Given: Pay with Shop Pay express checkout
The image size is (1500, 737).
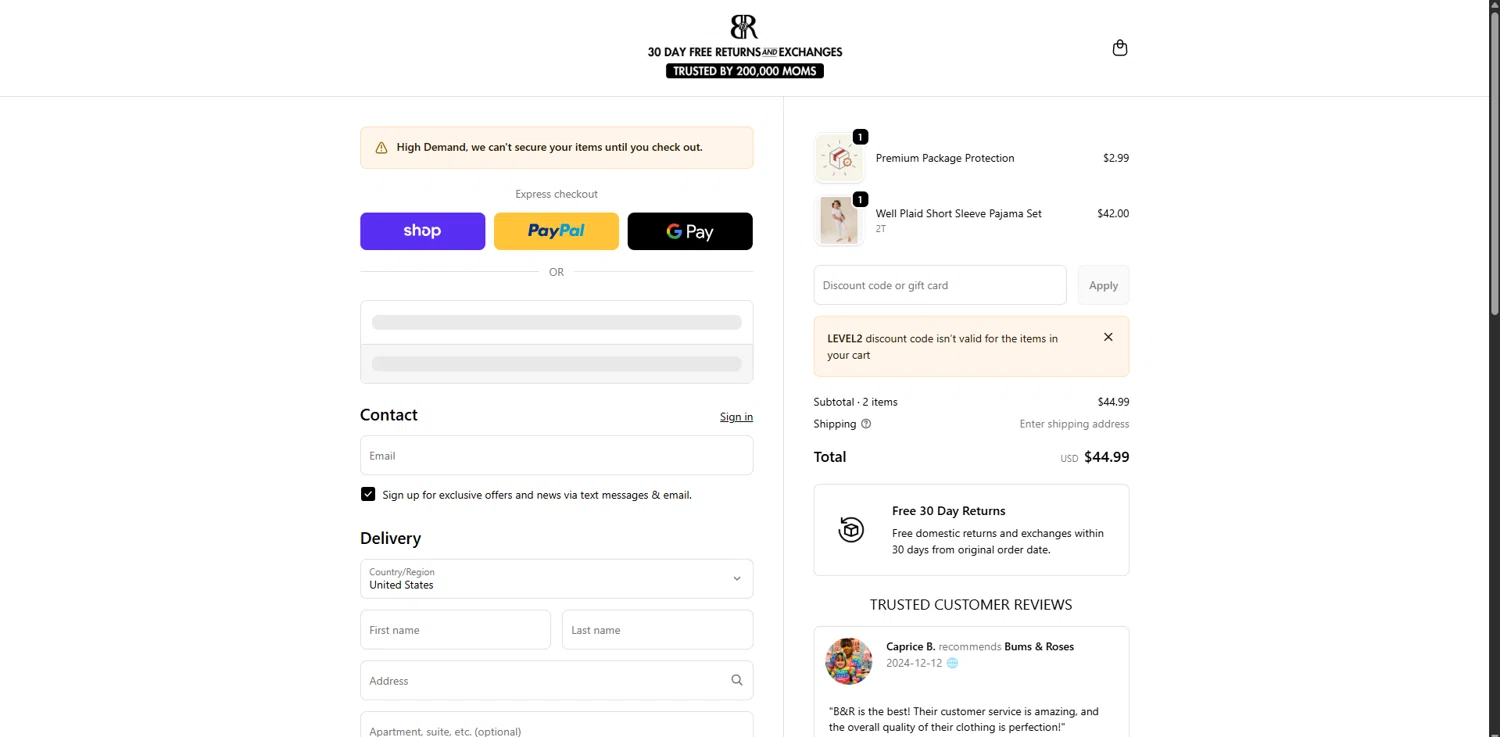Looking at the screenshot, I should point(422,231).
